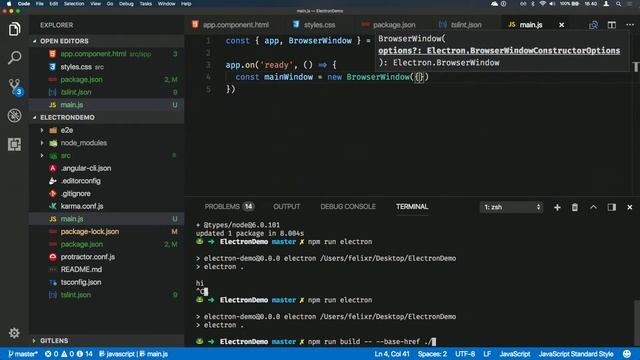
Task: Split the editor with the split icon
Action: [611, 25]
